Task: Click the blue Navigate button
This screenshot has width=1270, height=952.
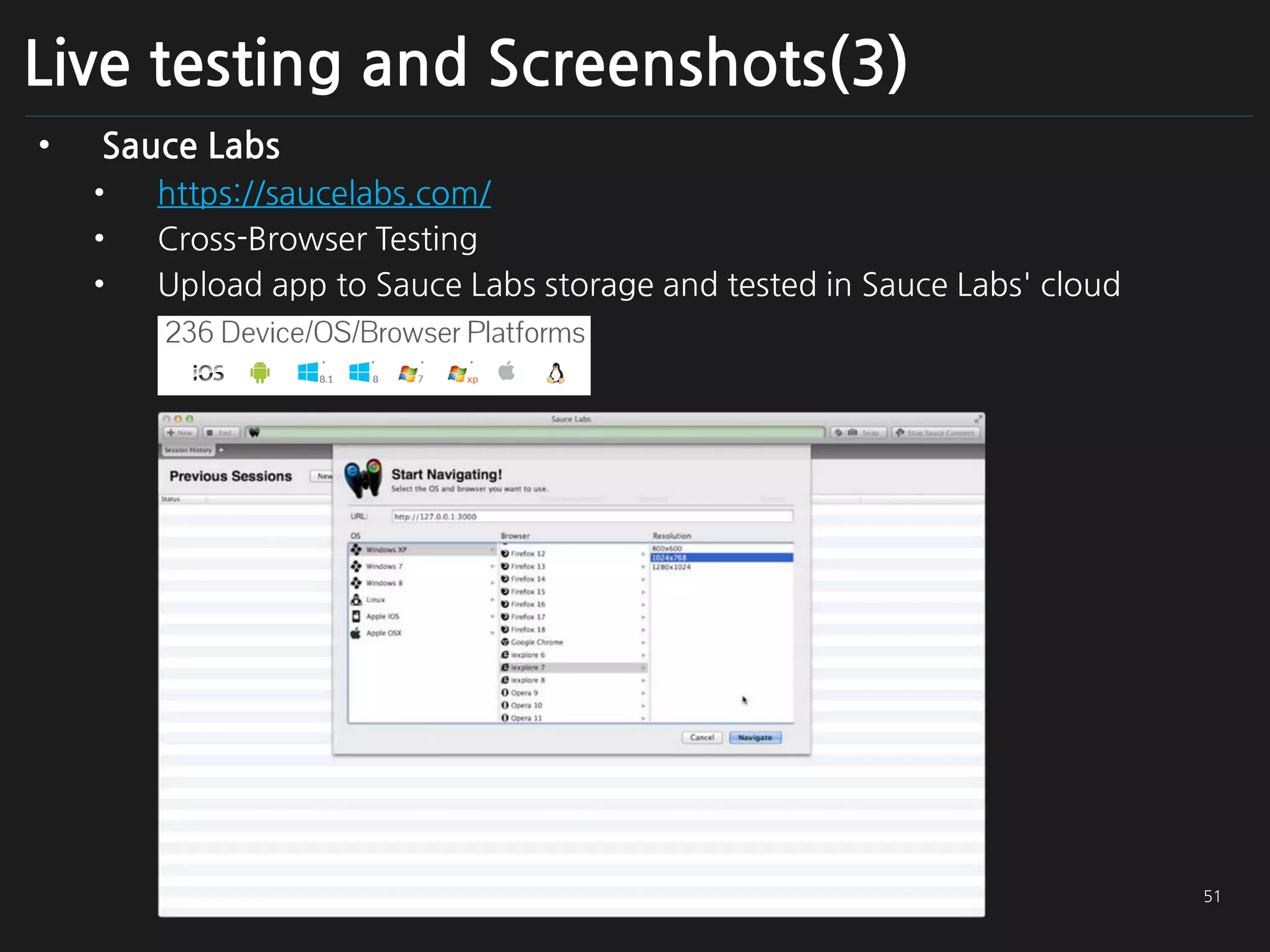Action: [x=755, y=738]
